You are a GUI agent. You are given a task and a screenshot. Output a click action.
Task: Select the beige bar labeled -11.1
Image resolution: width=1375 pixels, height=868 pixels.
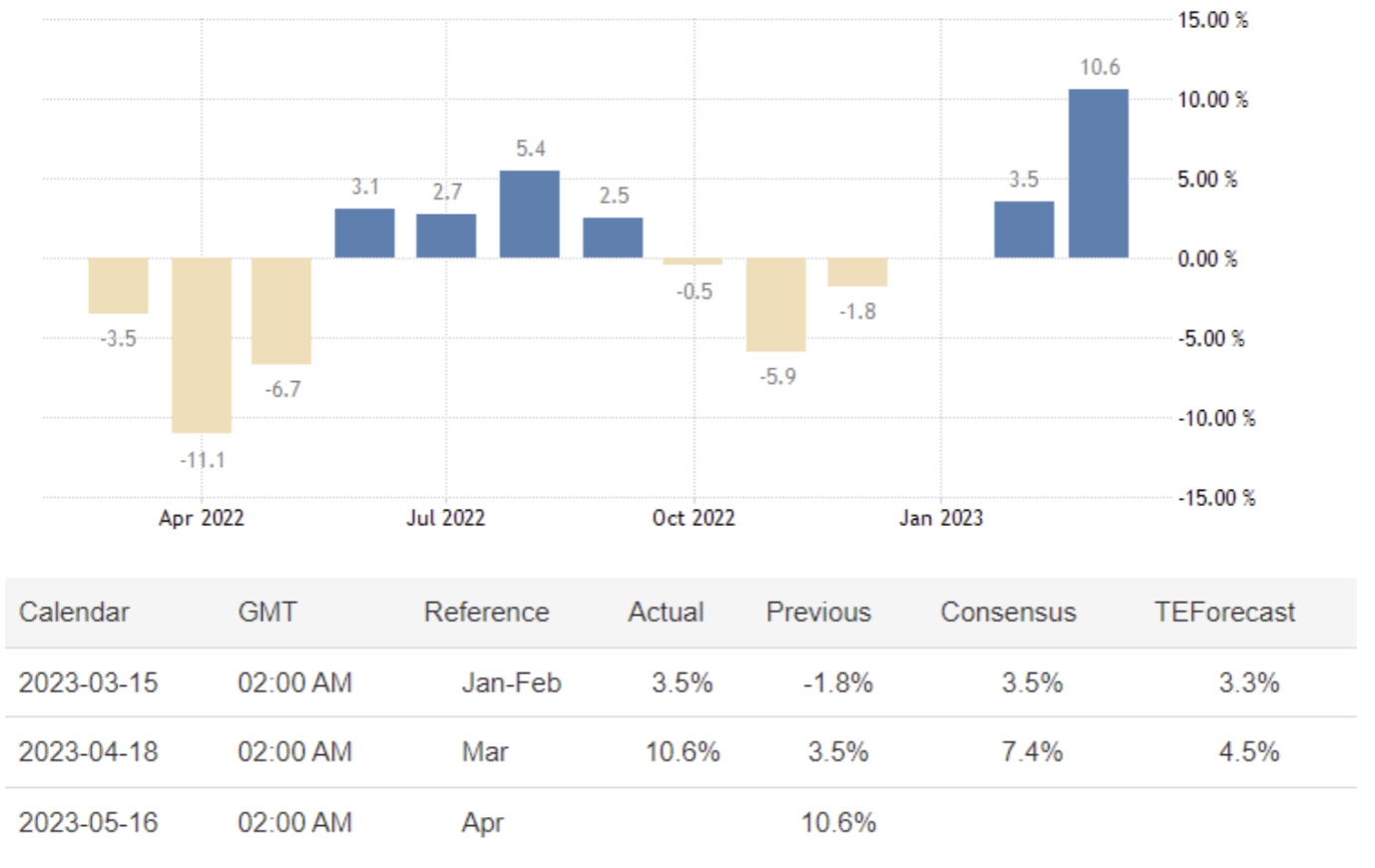pos(202,345)
